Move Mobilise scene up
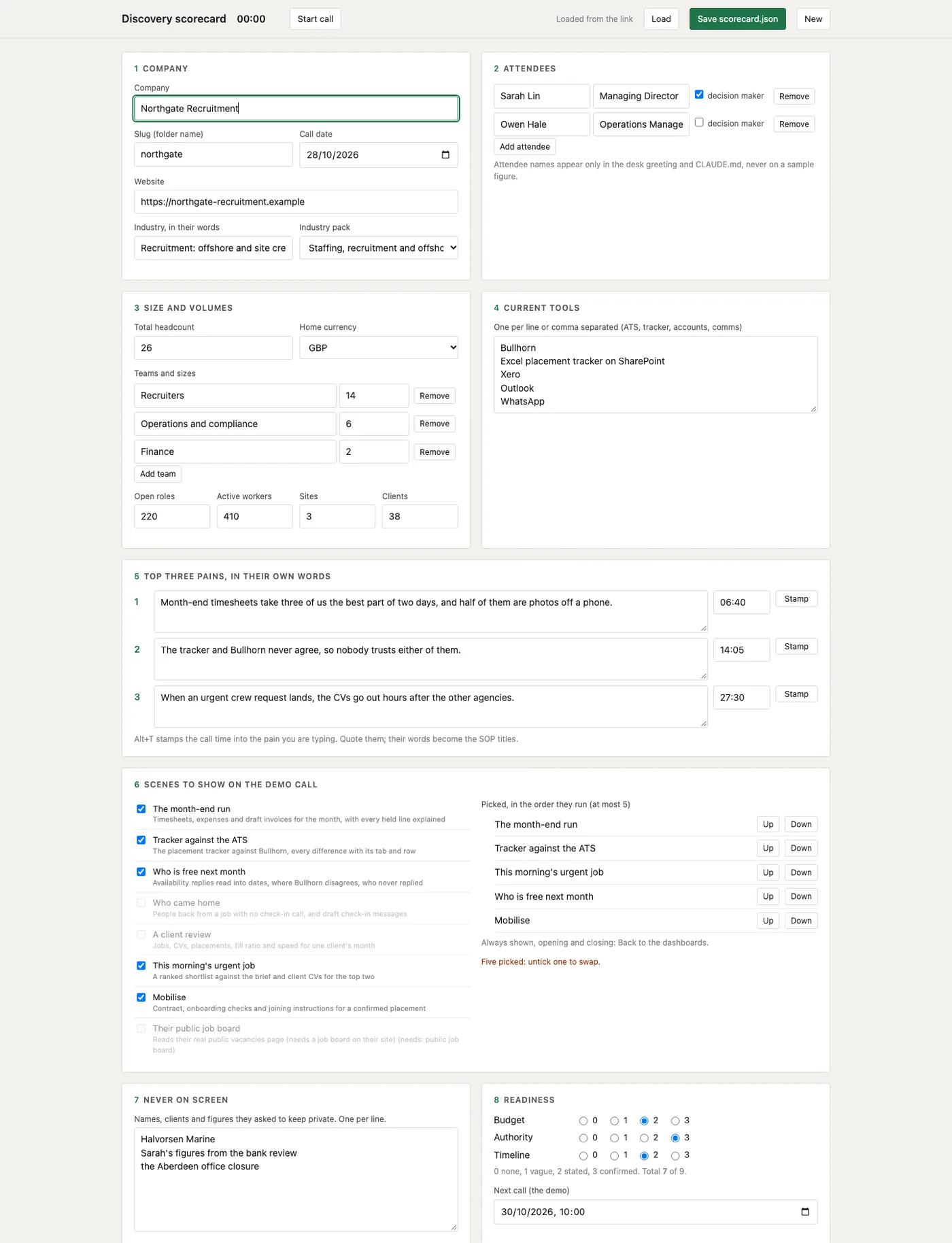Viewport: 952px width, 1243px height. point(768,921)
